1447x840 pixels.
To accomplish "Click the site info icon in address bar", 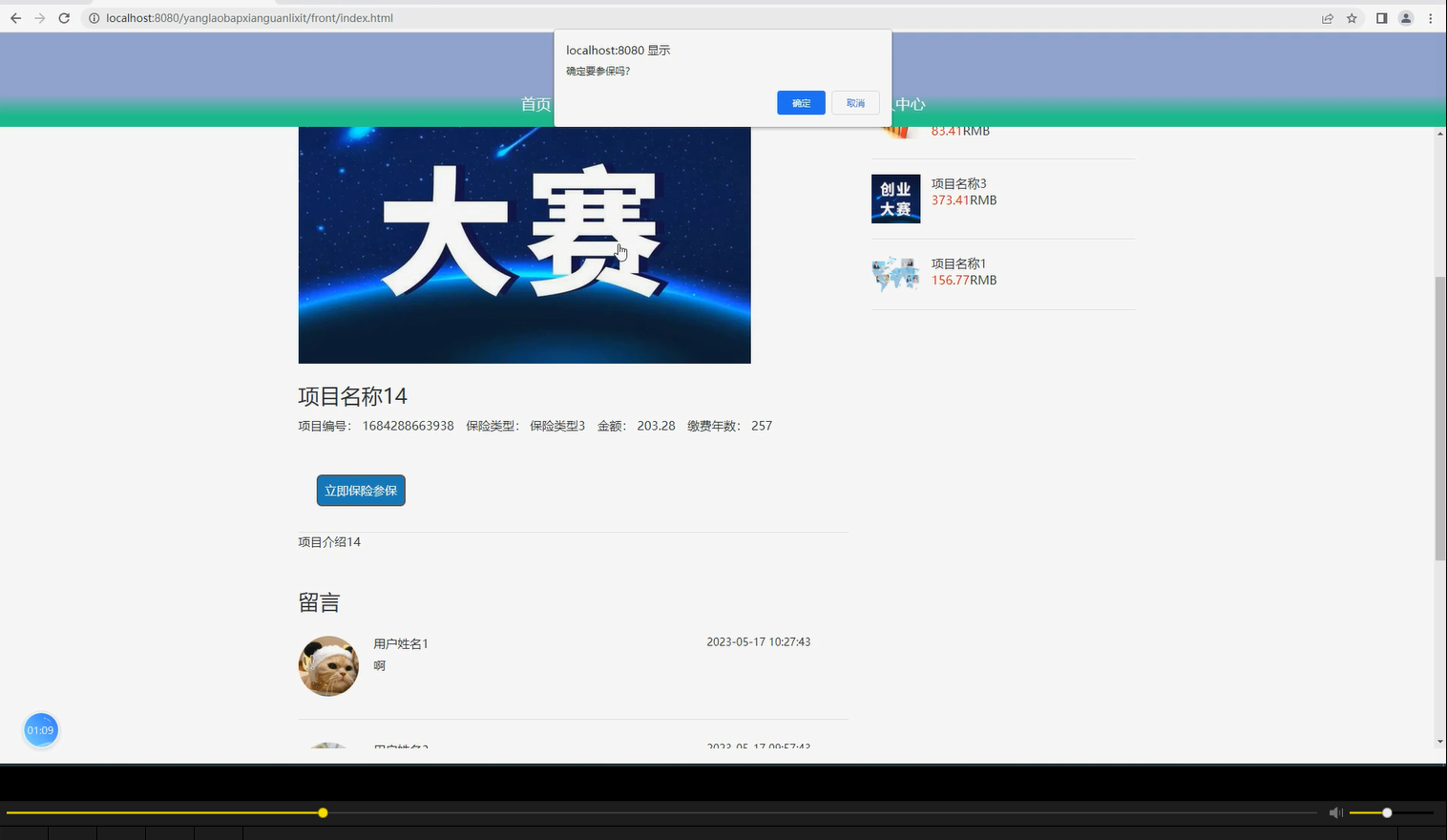I will coord(94,17).
